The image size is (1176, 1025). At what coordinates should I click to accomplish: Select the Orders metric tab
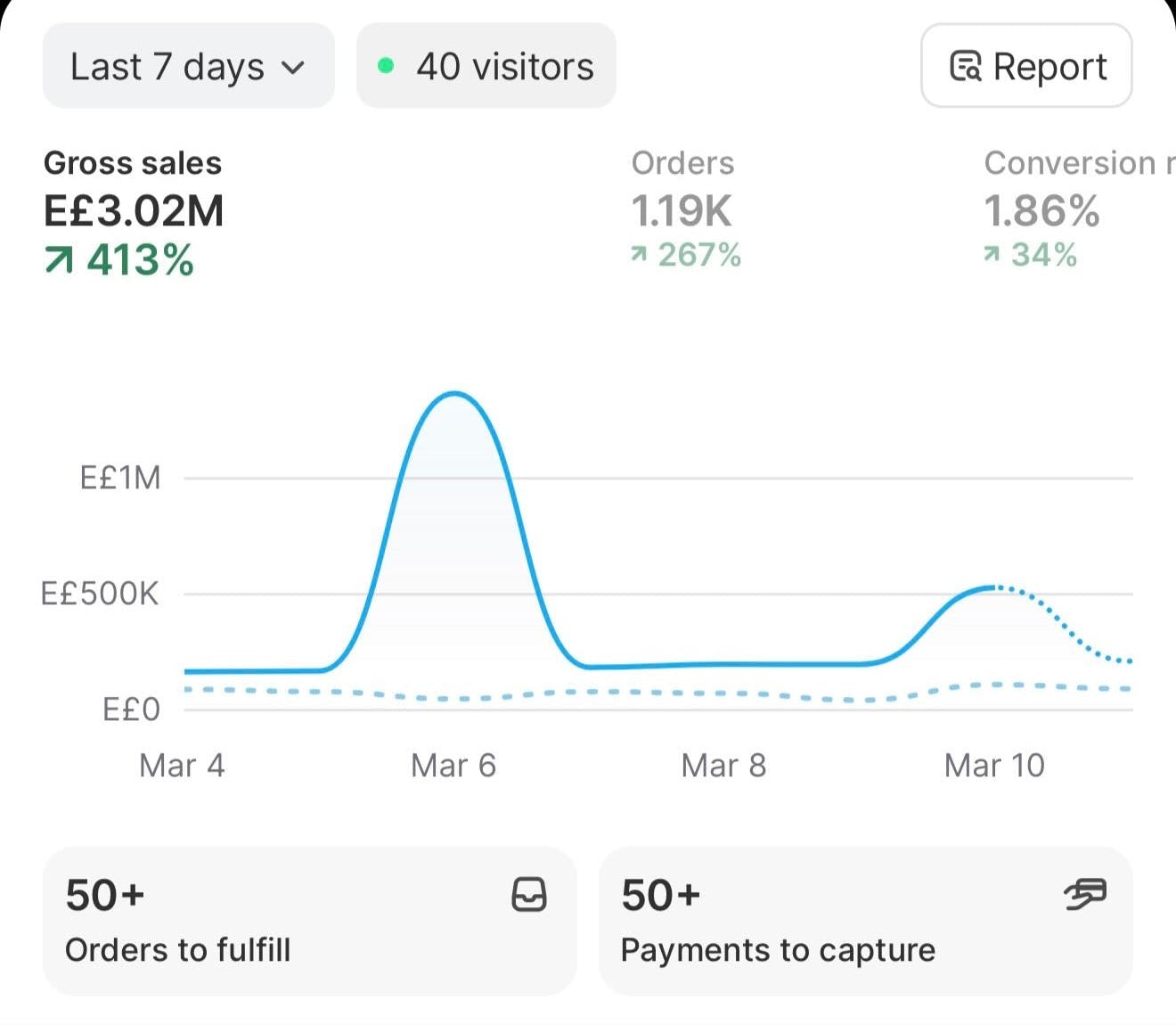[x=686, y=209]
